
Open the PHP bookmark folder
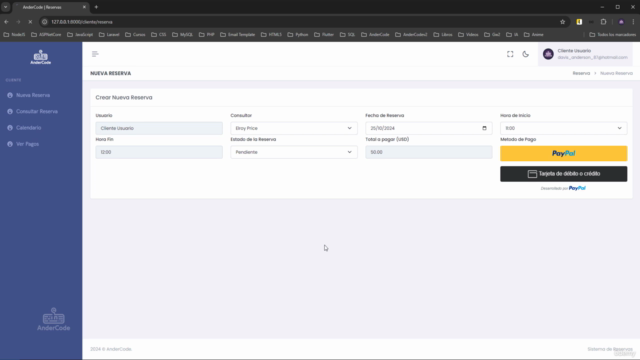click(207, 35)
